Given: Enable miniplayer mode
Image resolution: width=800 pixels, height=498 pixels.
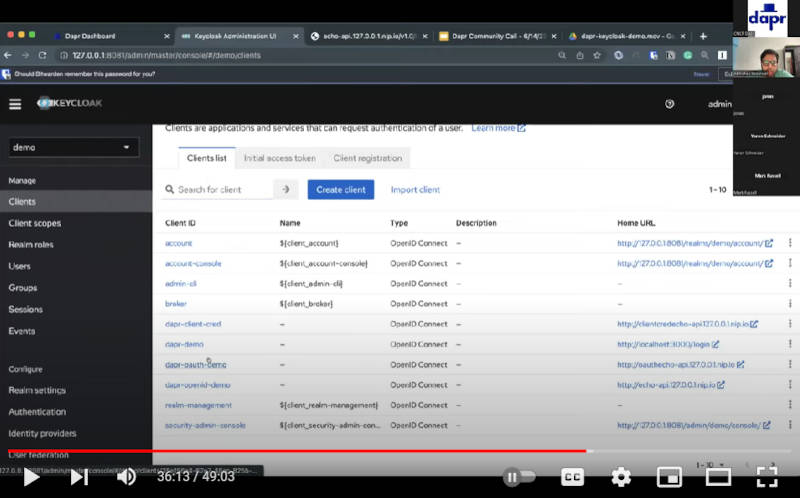Looking at the screenshot, I should click(669, 477).
